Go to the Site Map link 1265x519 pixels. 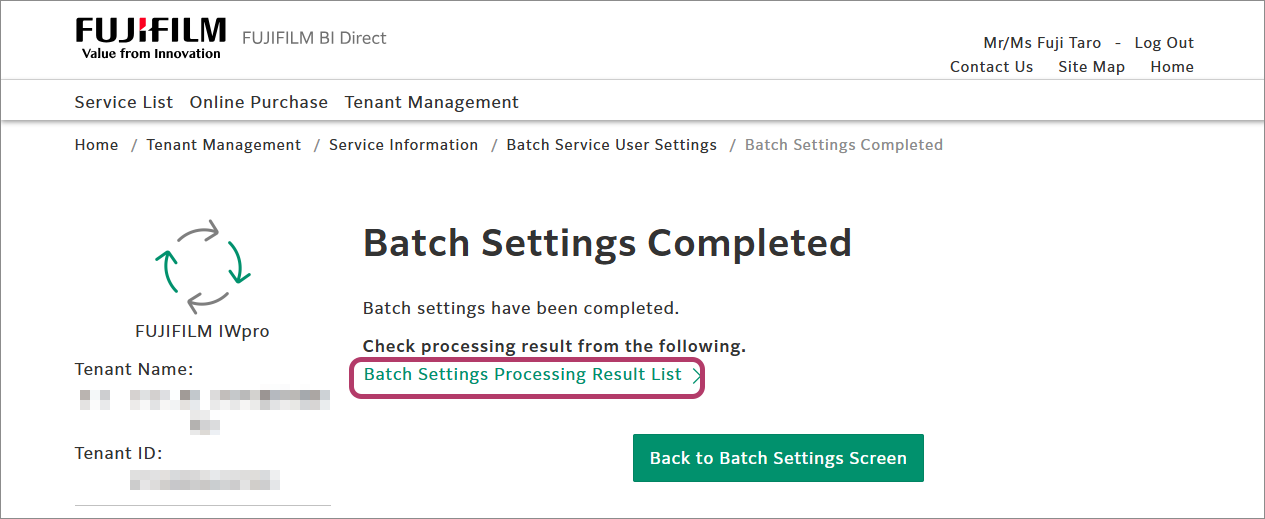(x=1091, y=67)
